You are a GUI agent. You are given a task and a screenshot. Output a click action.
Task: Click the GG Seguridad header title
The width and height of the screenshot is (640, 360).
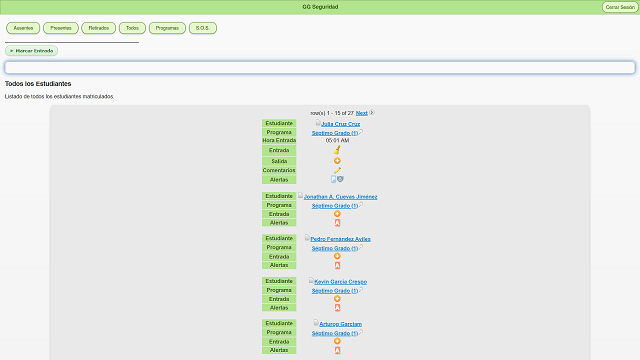click(320, 7)
